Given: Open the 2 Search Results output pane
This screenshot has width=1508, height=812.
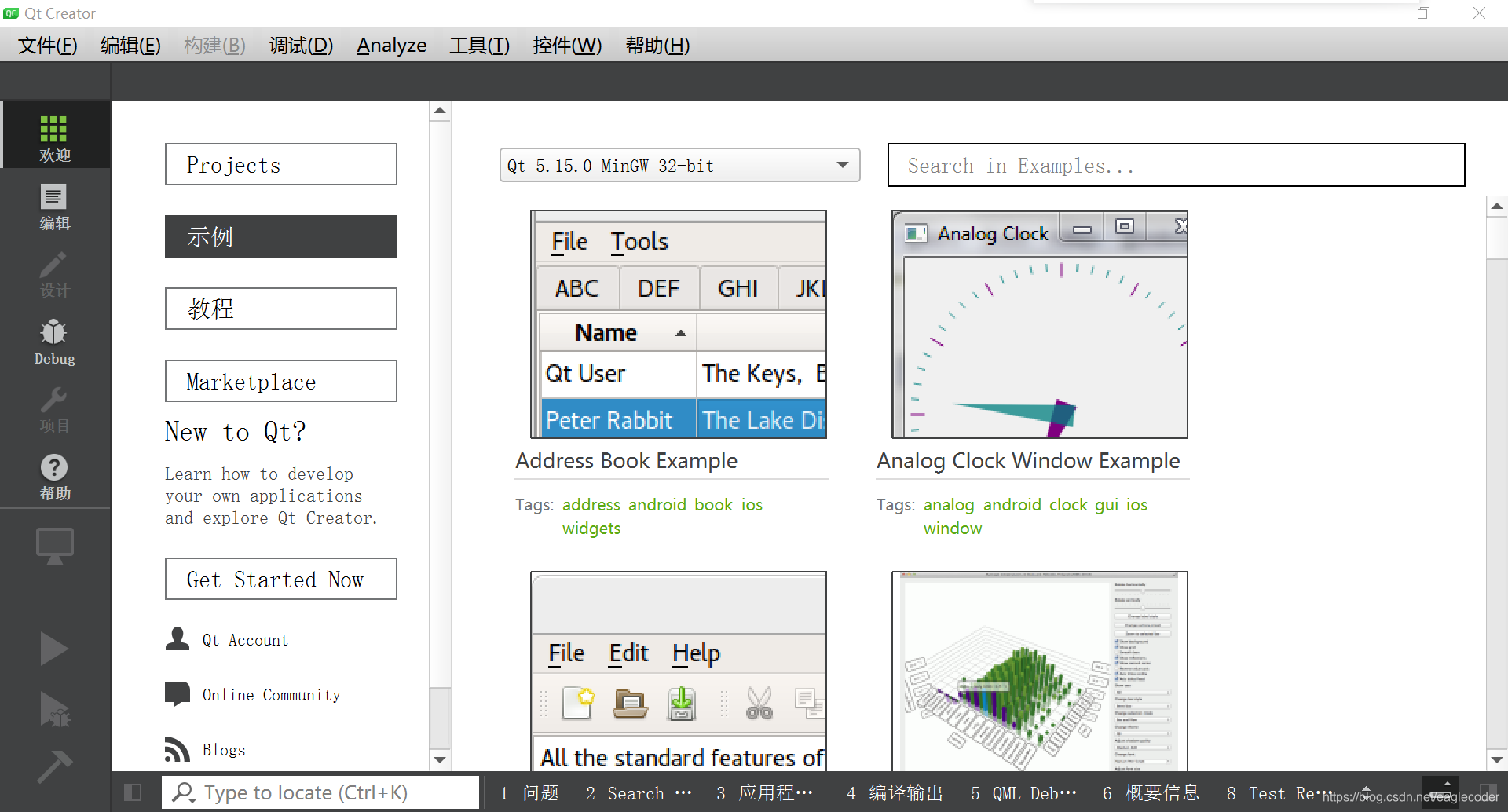Looking at the screenshot, I should (x=638, y=793).
